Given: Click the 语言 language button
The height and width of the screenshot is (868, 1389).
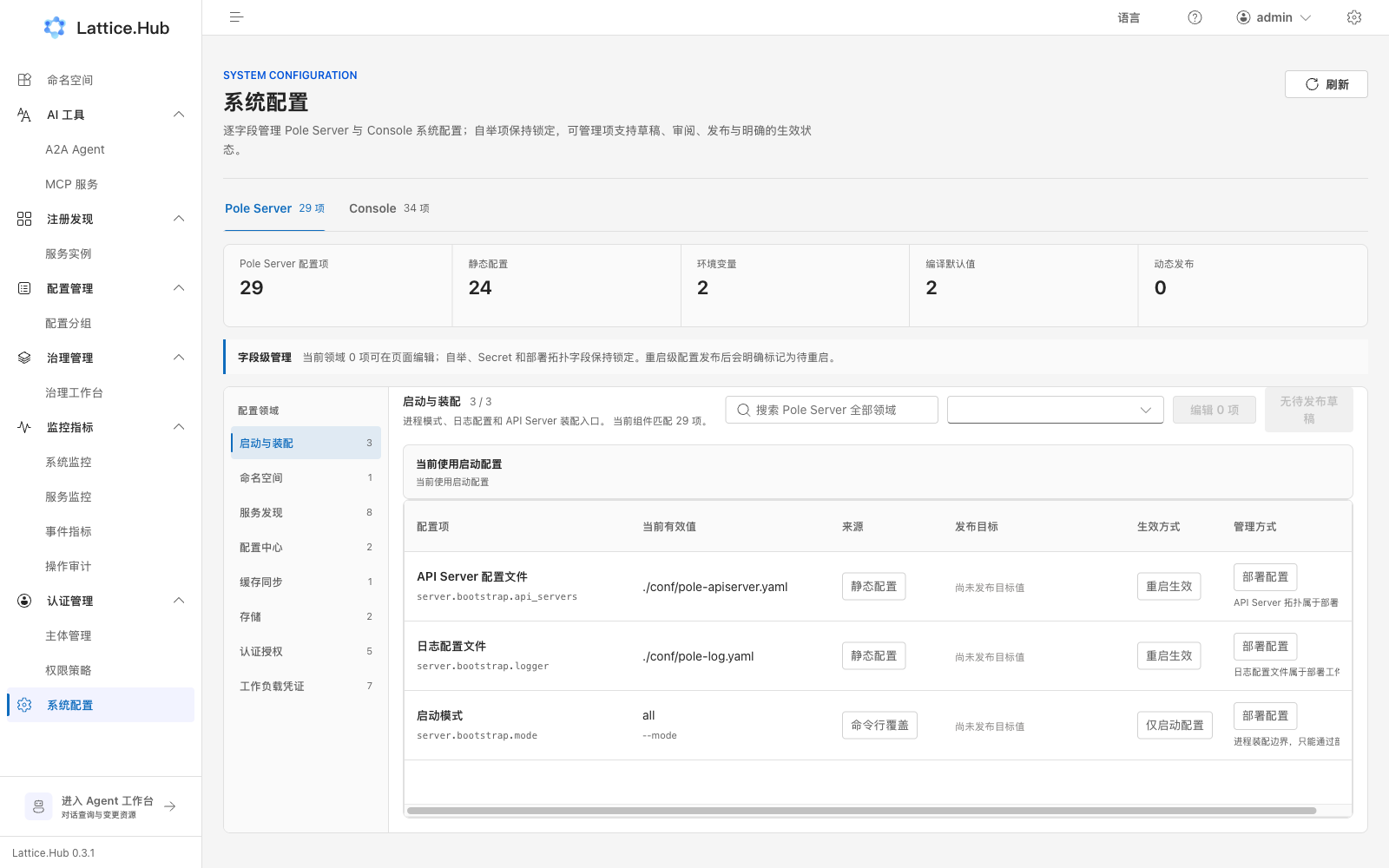Looking at the screenshot, I should click(x=1129, y=17).
